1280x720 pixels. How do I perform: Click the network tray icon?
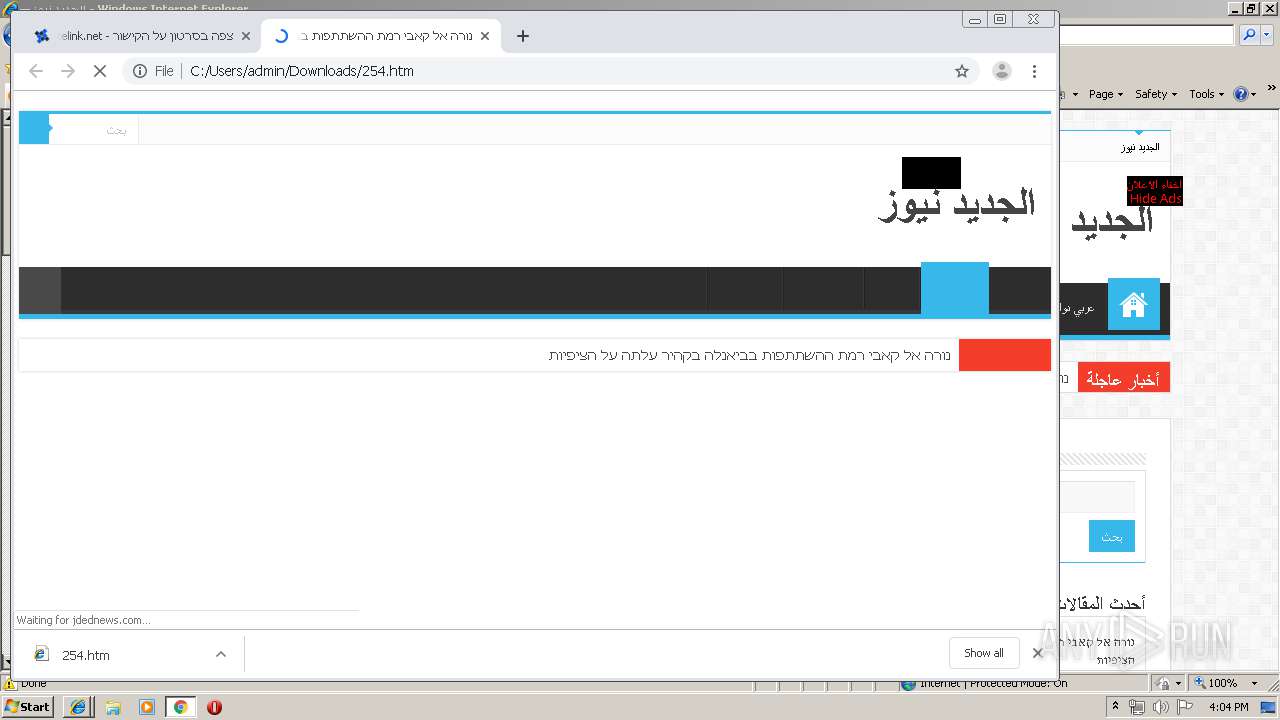click(1137, 707)
